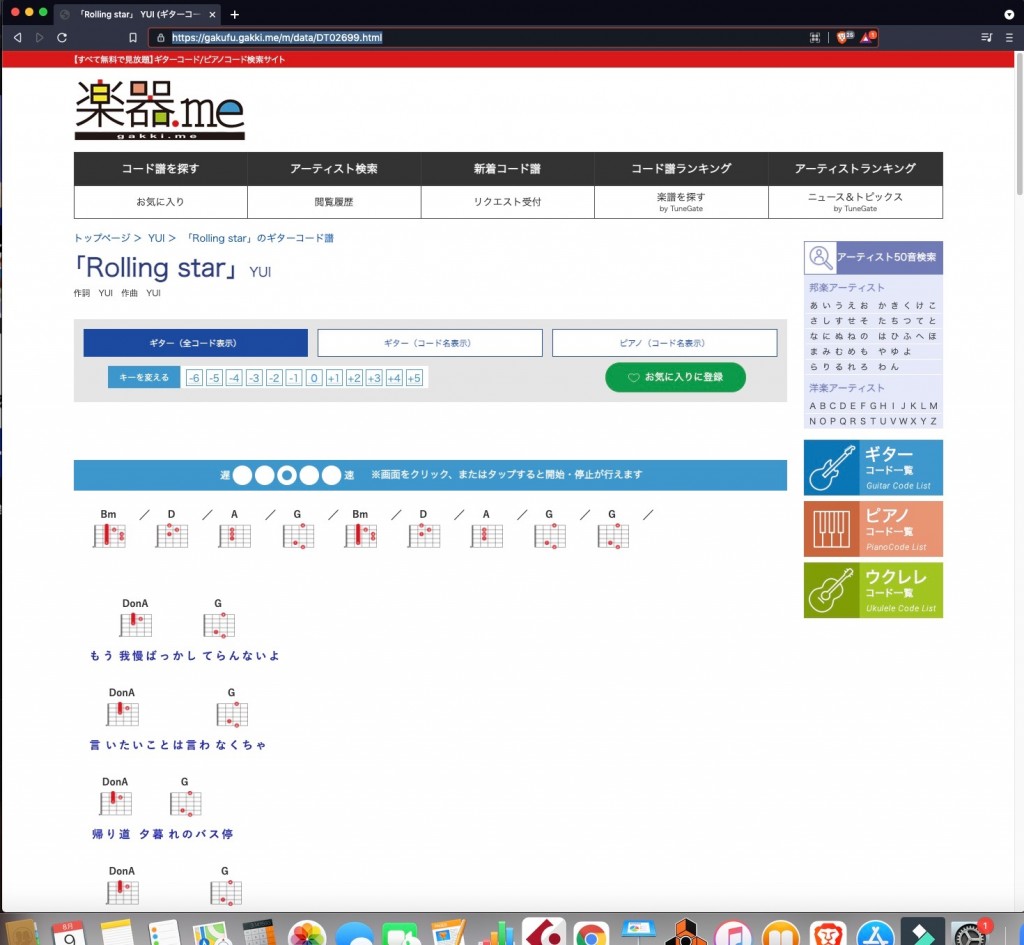This screenshot has height=945, width=1024.
Task: Select the slowest speed circle near 遅
Action: pos(242,475)
